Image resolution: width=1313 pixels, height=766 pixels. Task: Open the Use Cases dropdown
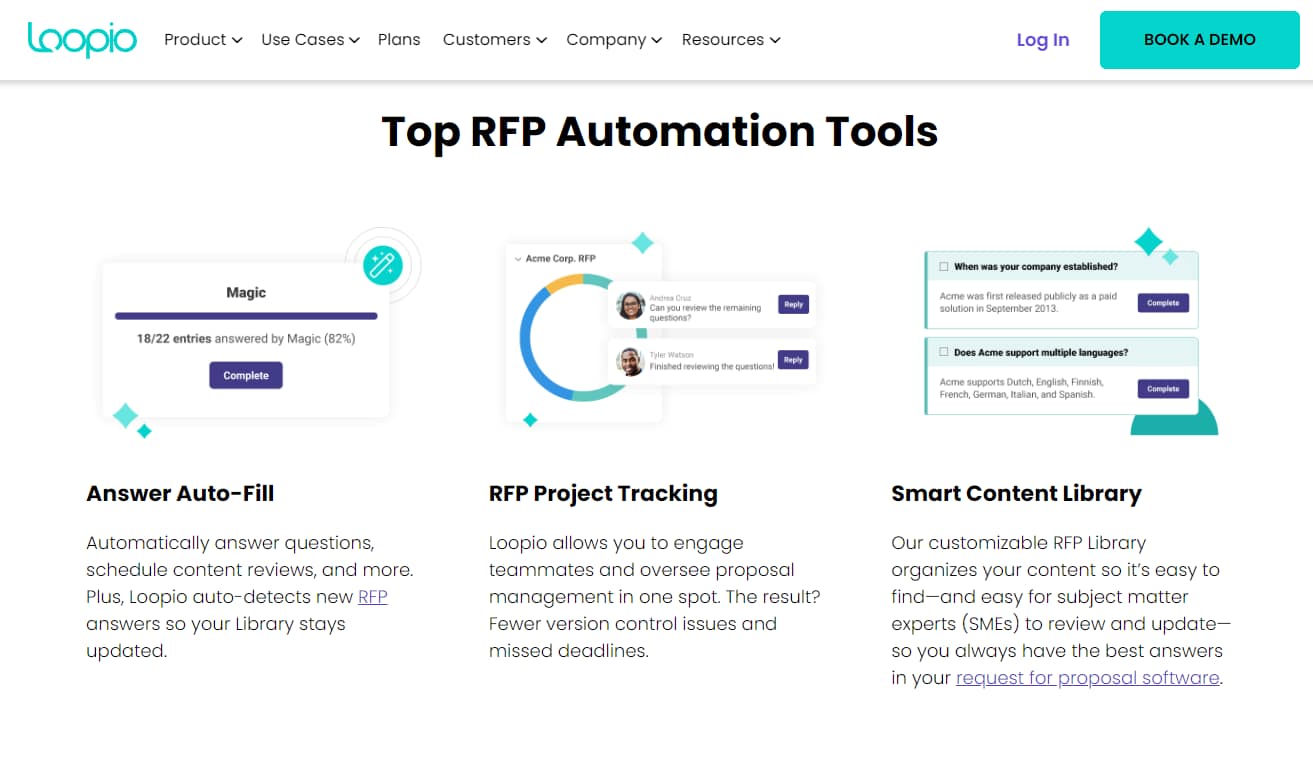click(x=310, y=40)
